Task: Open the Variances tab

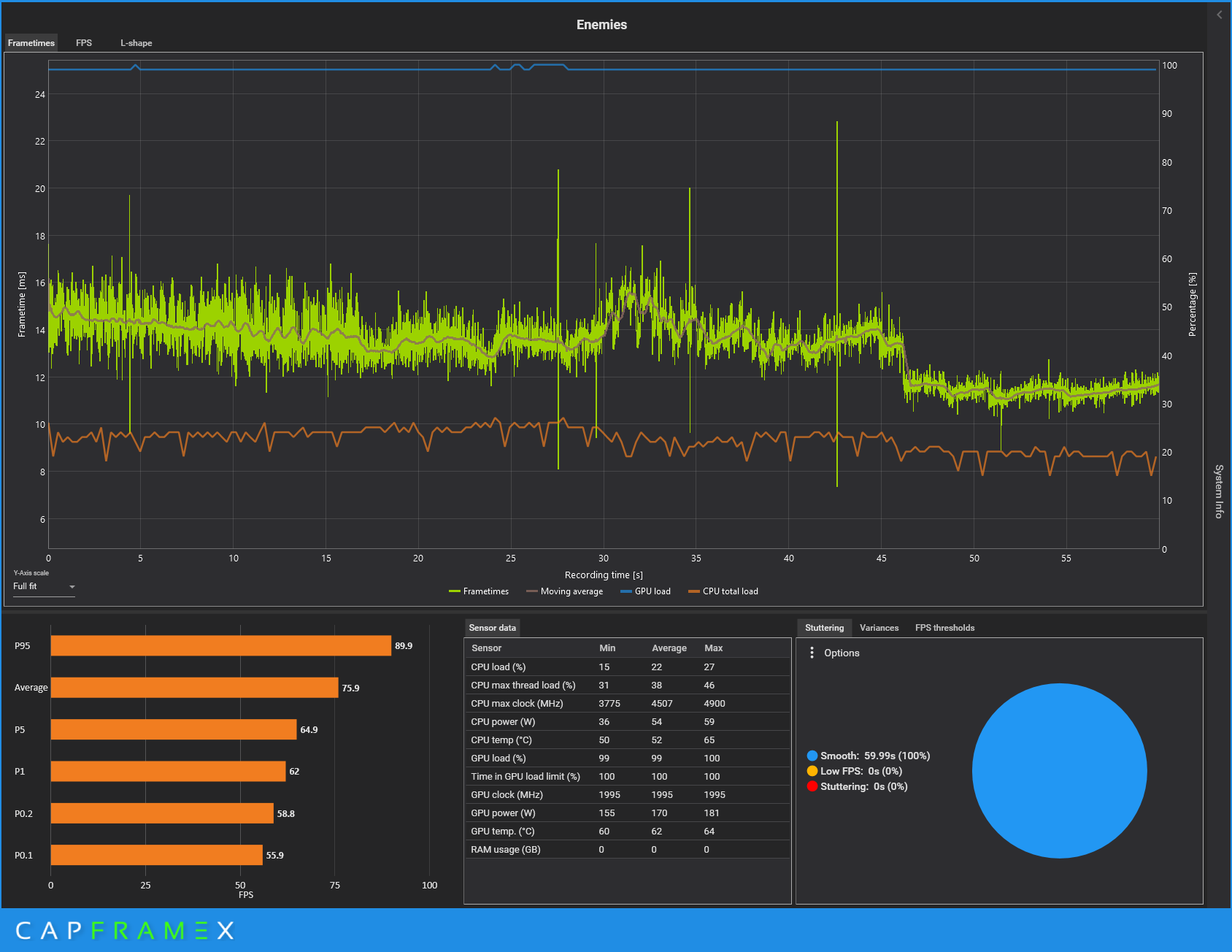Action: 879,628
